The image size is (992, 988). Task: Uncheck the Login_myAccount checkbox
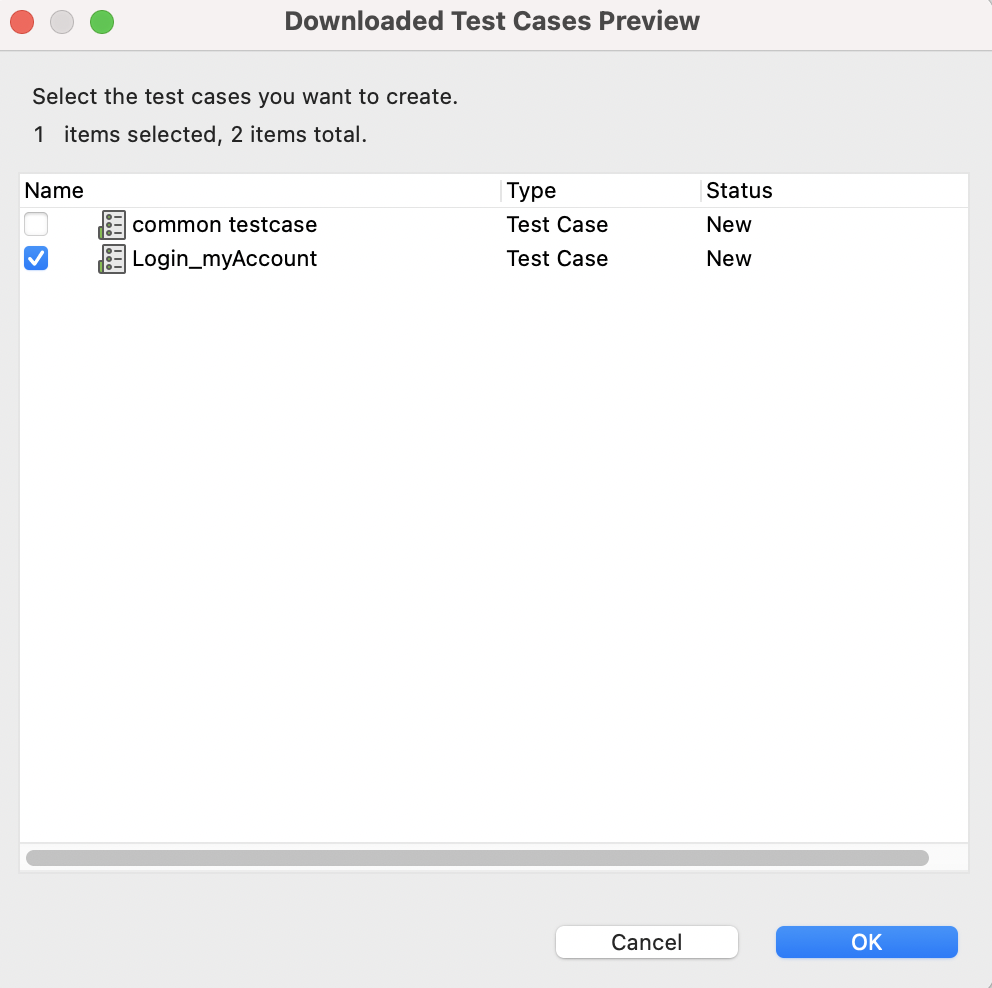[36, 258]
